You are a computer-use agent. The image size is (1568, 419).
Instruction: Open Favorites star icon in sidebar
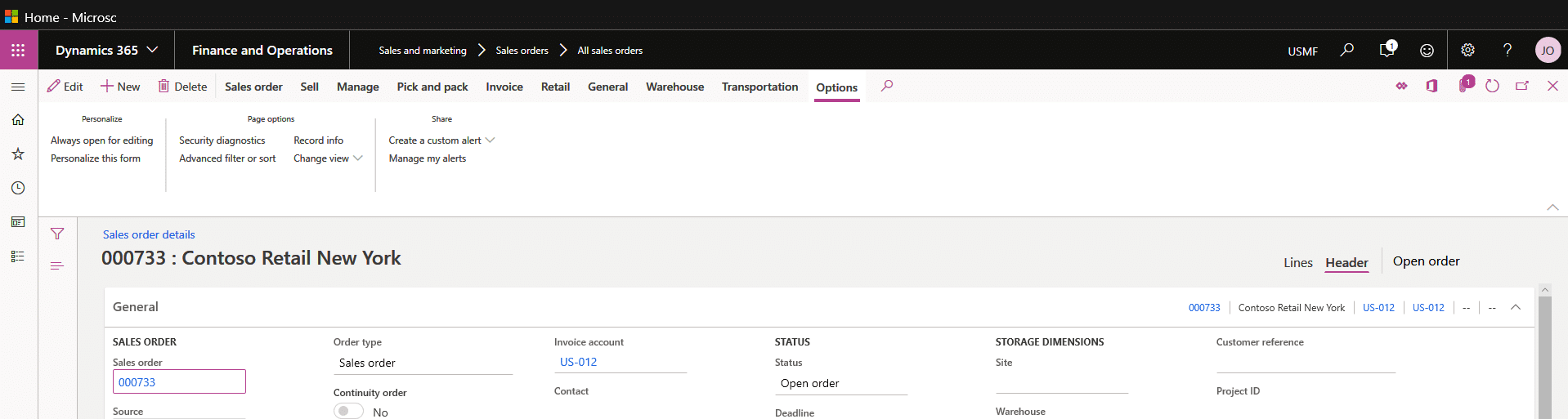pyautogui.click(x=18, y=154)
